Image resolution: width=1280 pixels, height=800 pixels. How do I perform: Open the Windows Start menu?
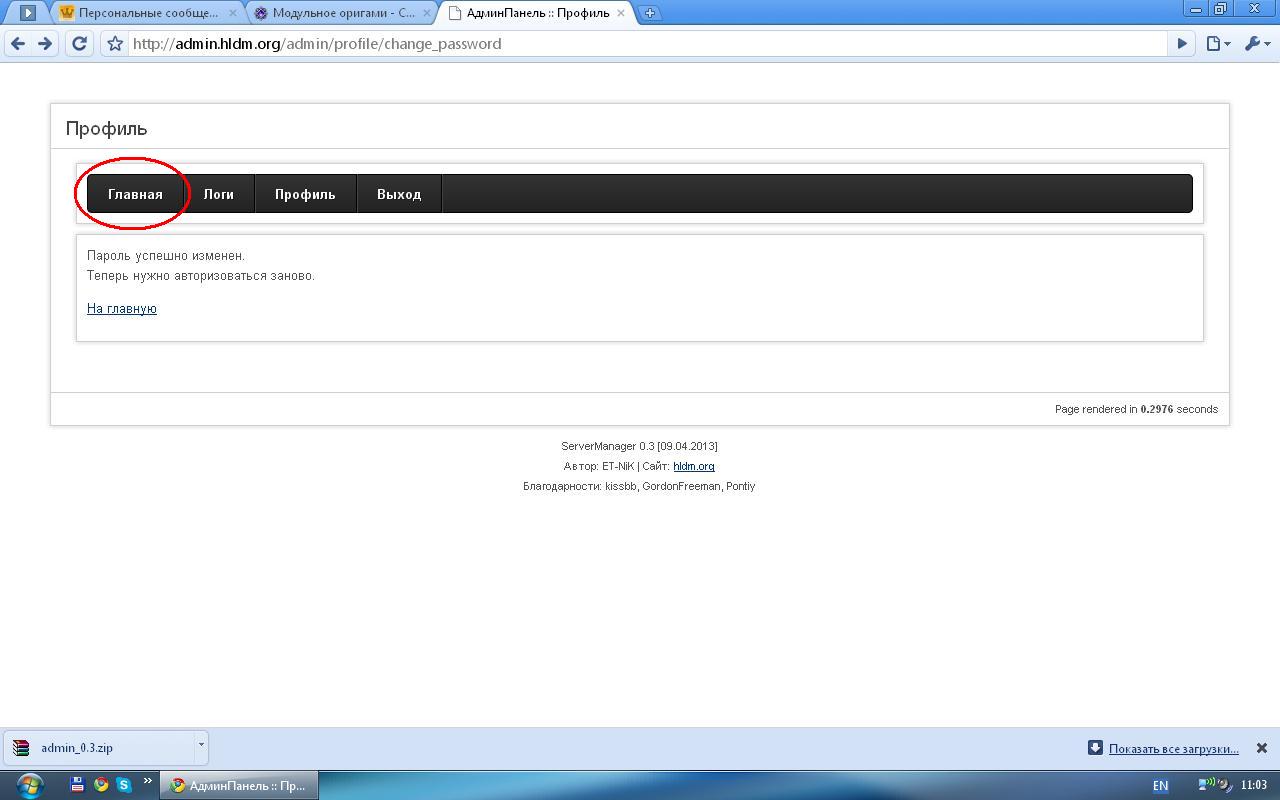(x=29, y=785)
